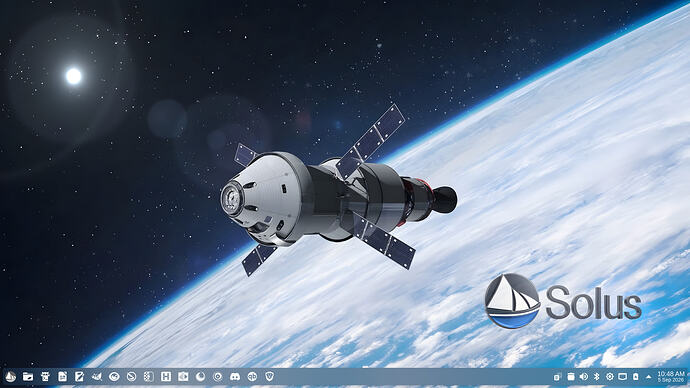
Task: Open the gear-shaped system tray icon
Action: (x=610, y=377)
